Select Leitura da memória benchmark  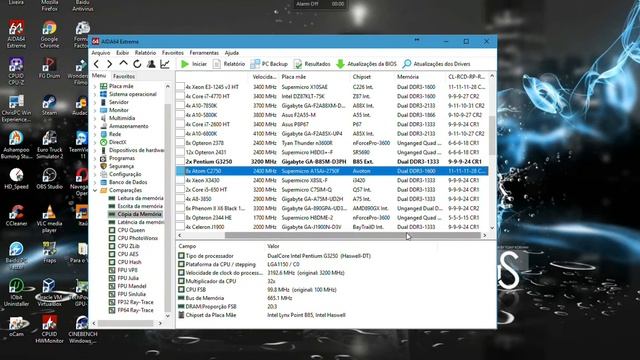click(x=136, y=198)
